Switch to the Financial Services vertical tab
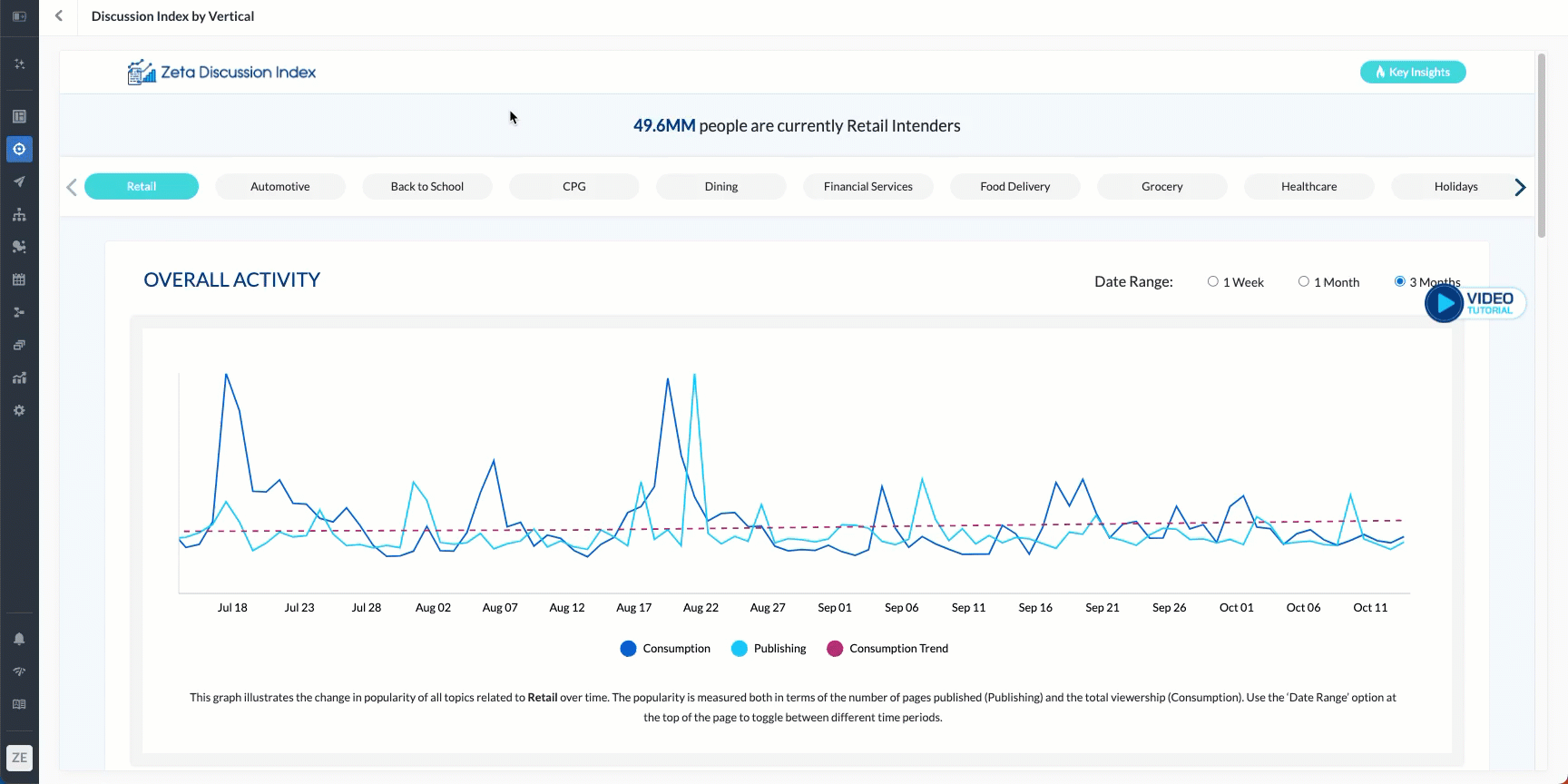 tap(867, 186)
